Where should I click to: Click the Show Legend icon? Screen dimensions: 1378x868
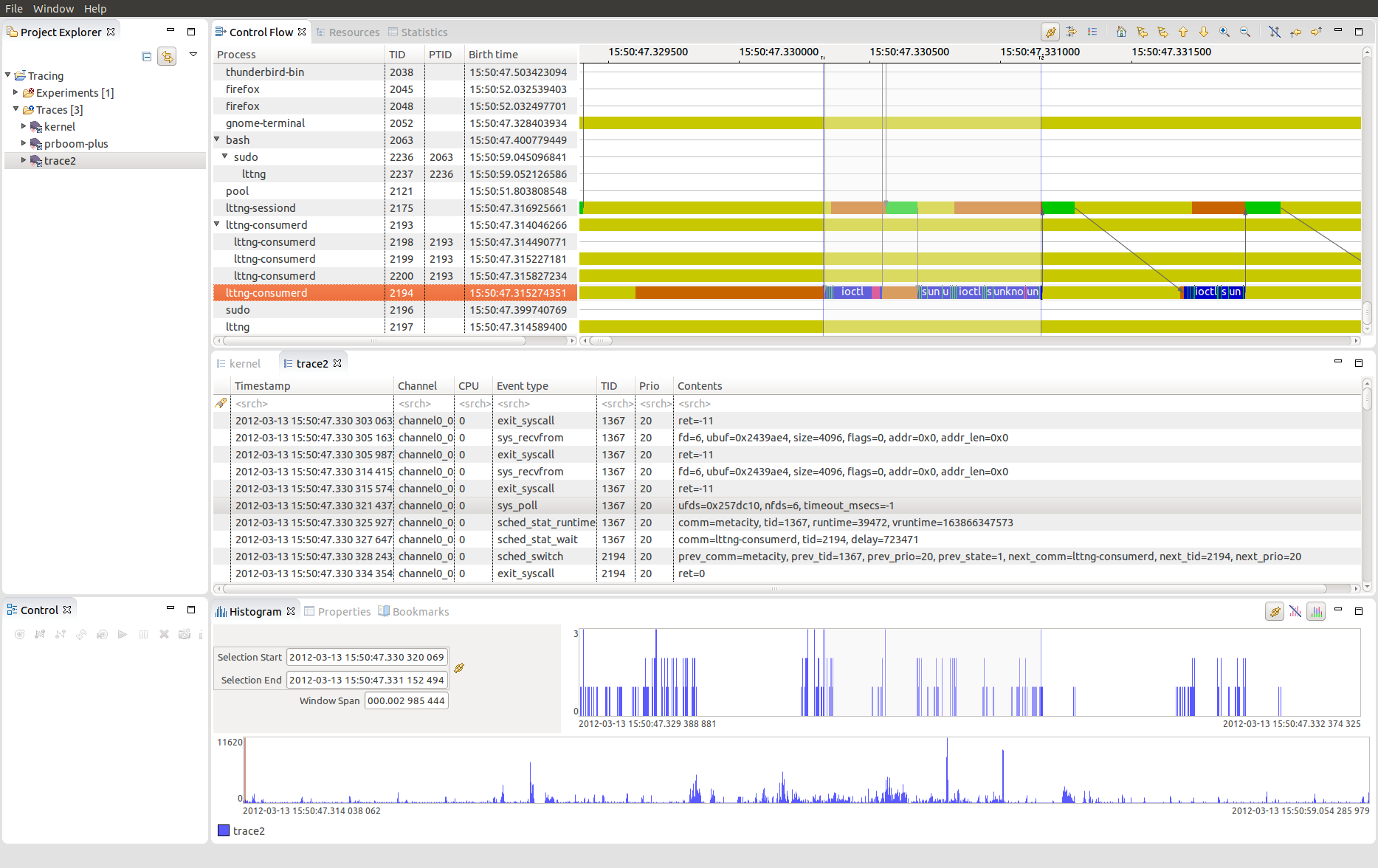click(x=1092, y=32)
